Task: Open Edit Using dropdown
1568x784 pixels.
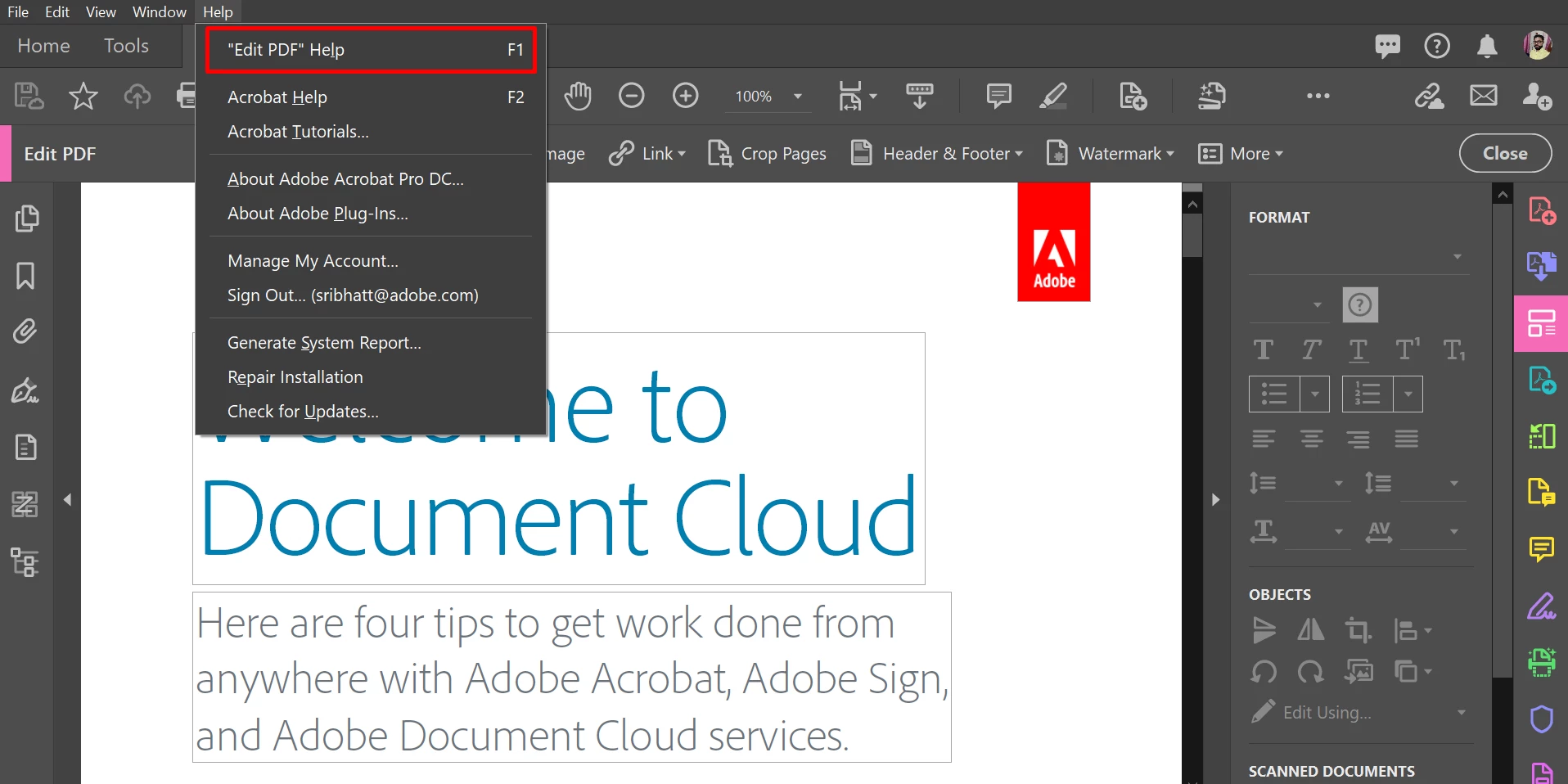Action: (1358, 712)
